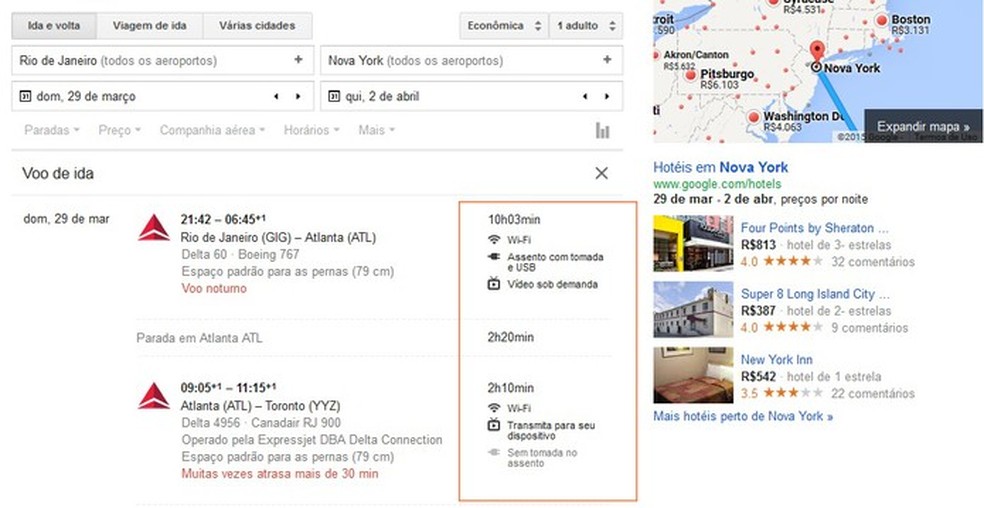Add another destination airport with plus icon
The image size is (984, 508).
(607, 60)
